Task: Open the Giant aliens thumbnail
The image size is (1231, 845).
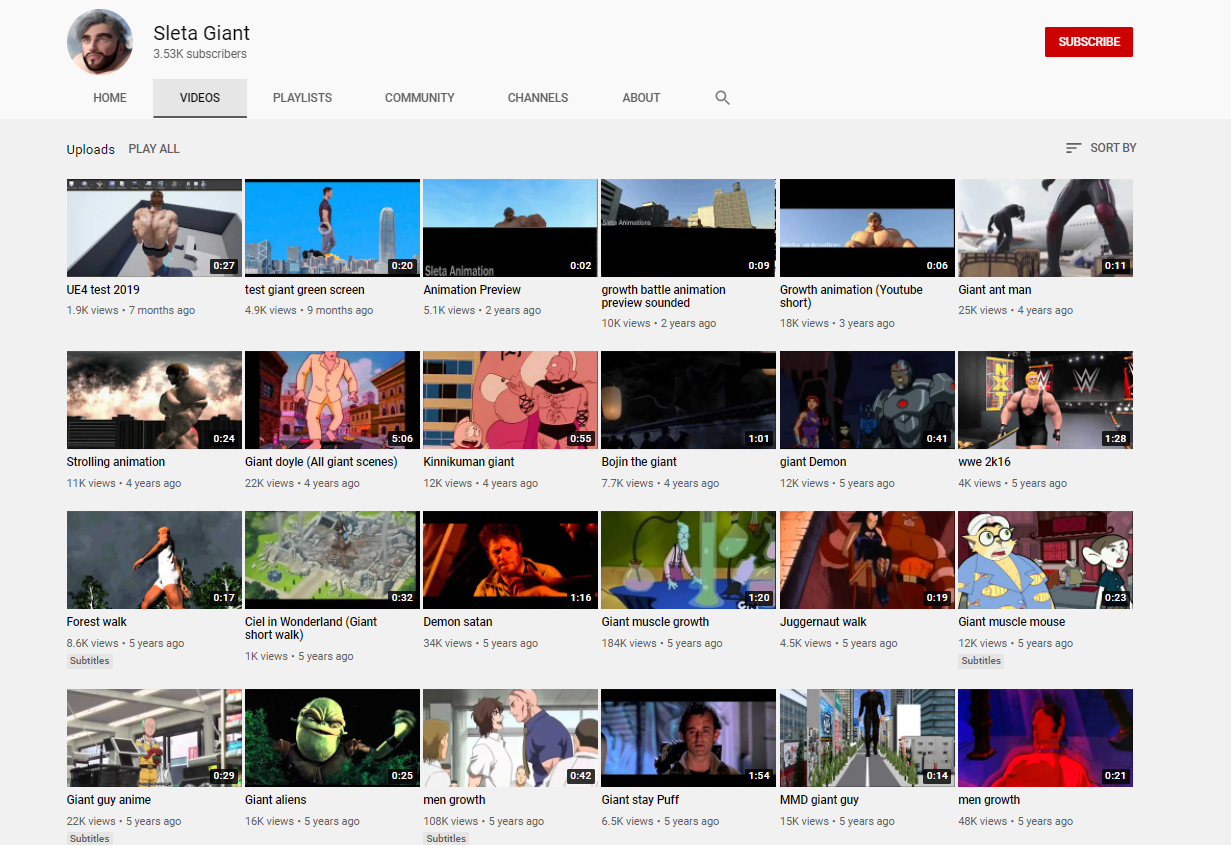Action: (x=332, y=738)
